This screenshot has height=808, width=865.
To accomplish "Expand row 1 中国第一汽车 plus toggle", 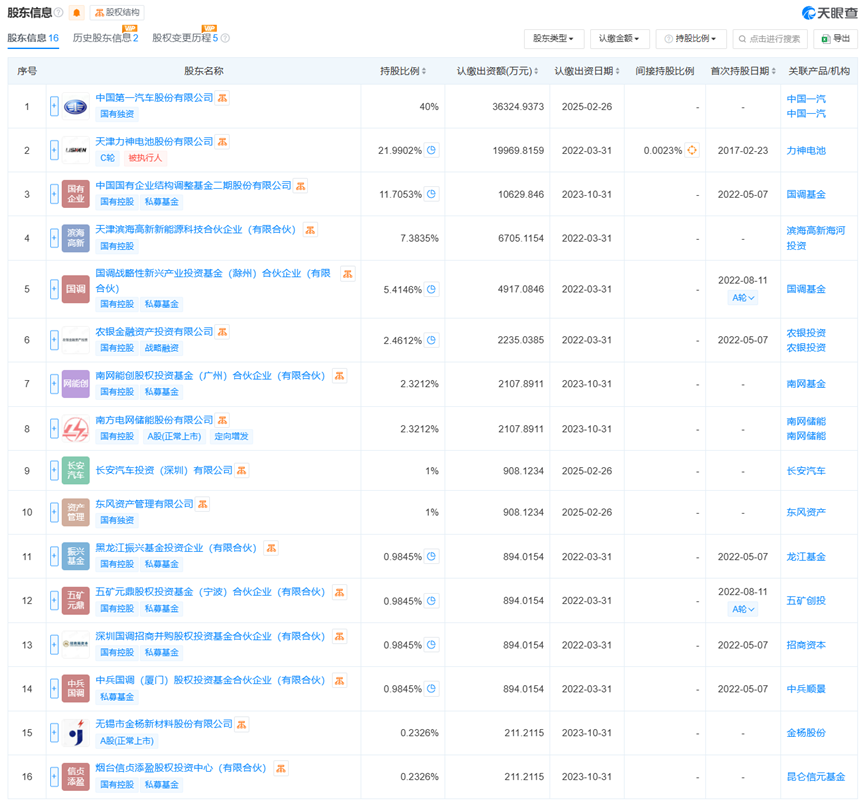I will 54,106.
